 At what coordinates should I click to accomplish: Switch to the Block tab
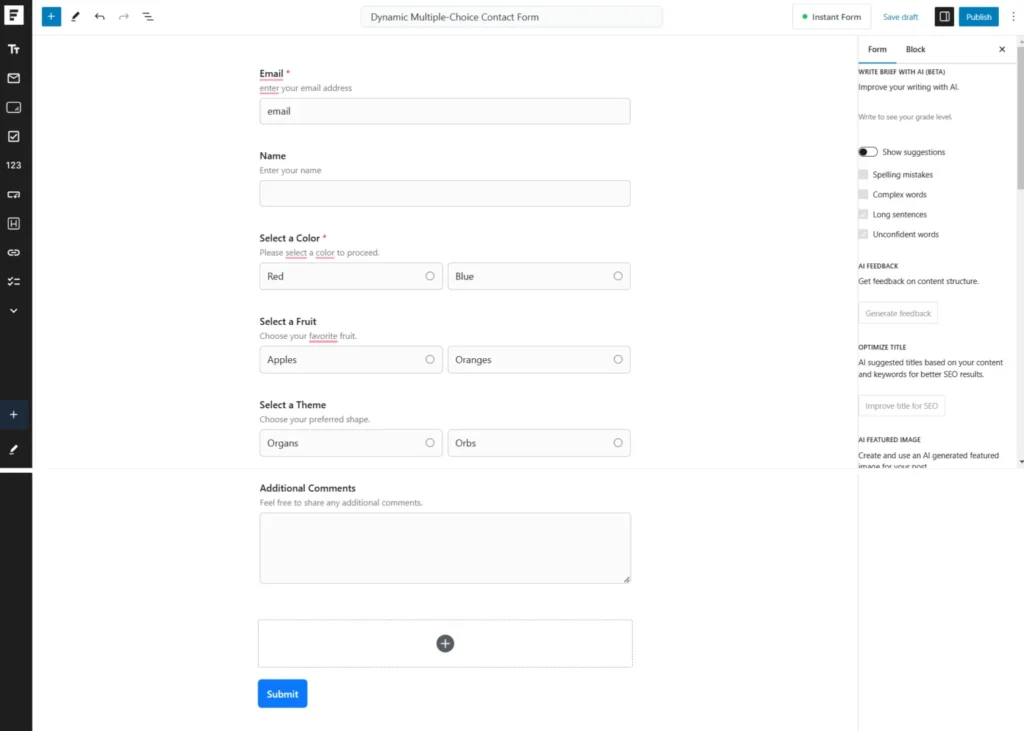tap(915, 48)
